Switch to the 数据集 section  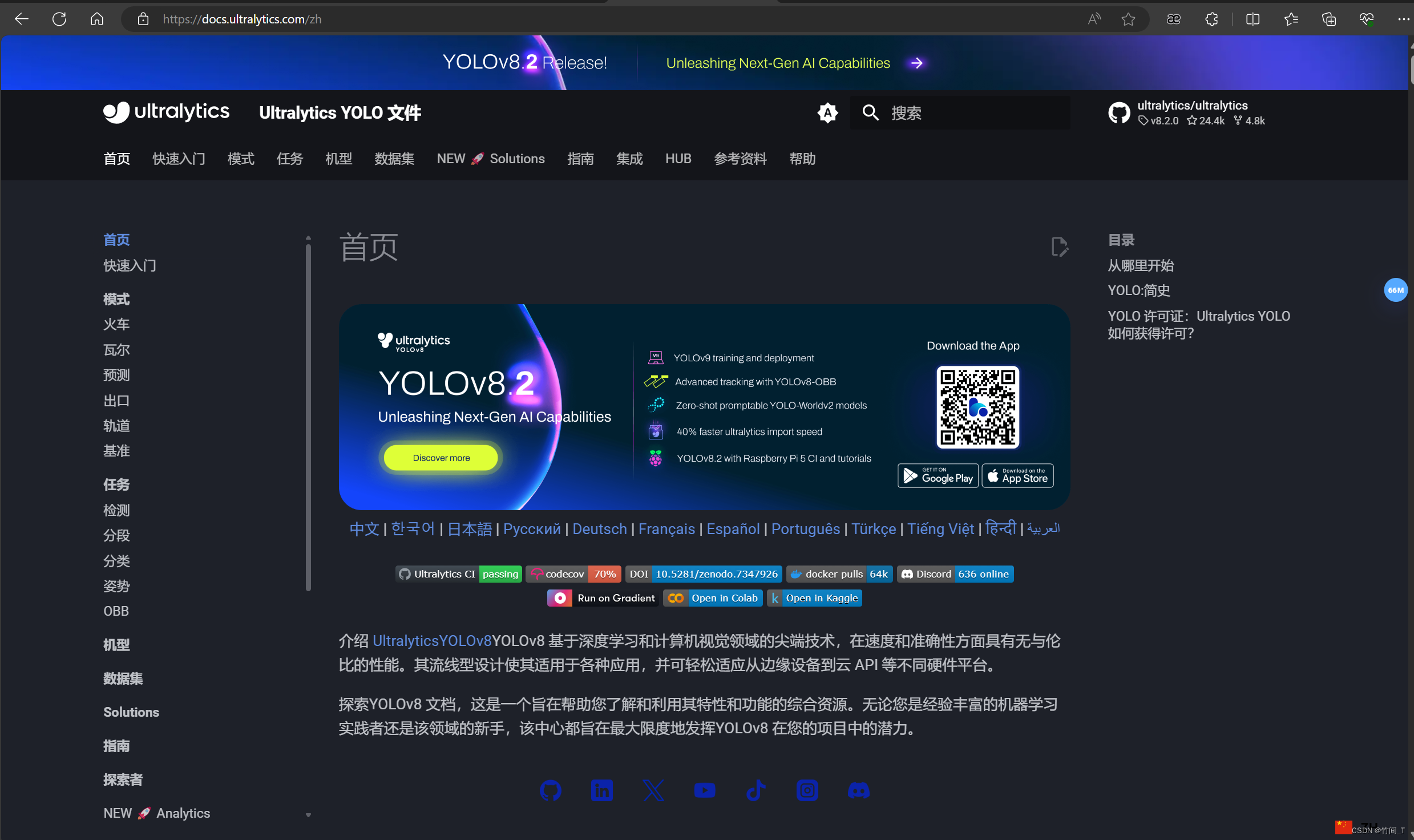(394, 159)
